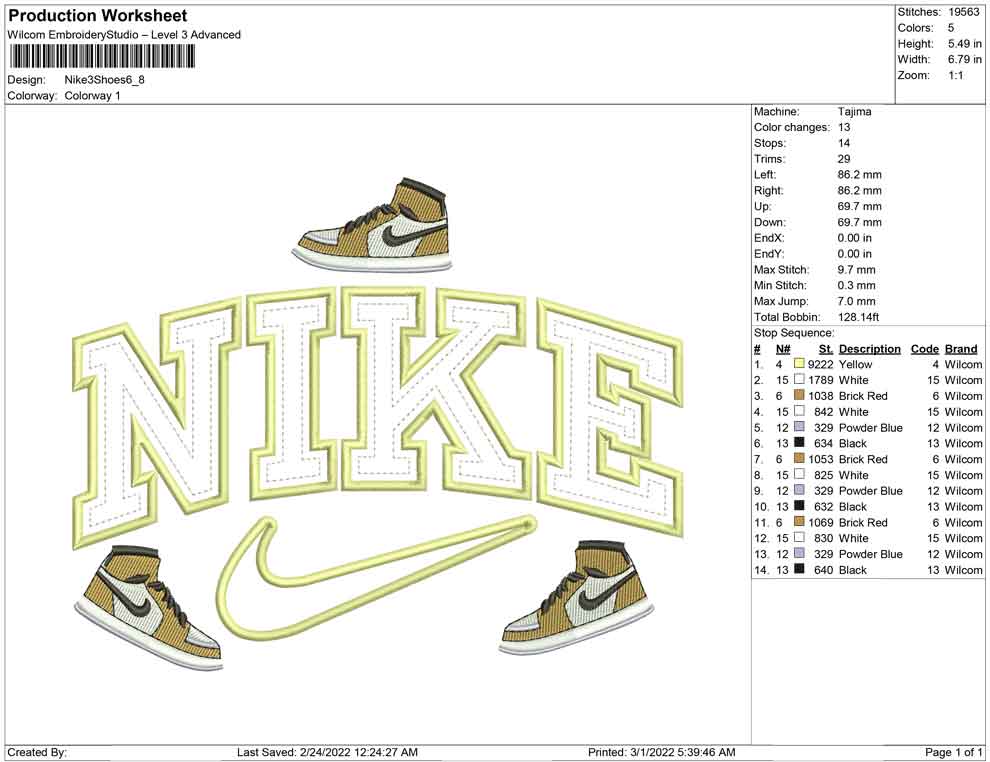
Task: Click the 'Code' column header
Action: [x=924, y=348]
